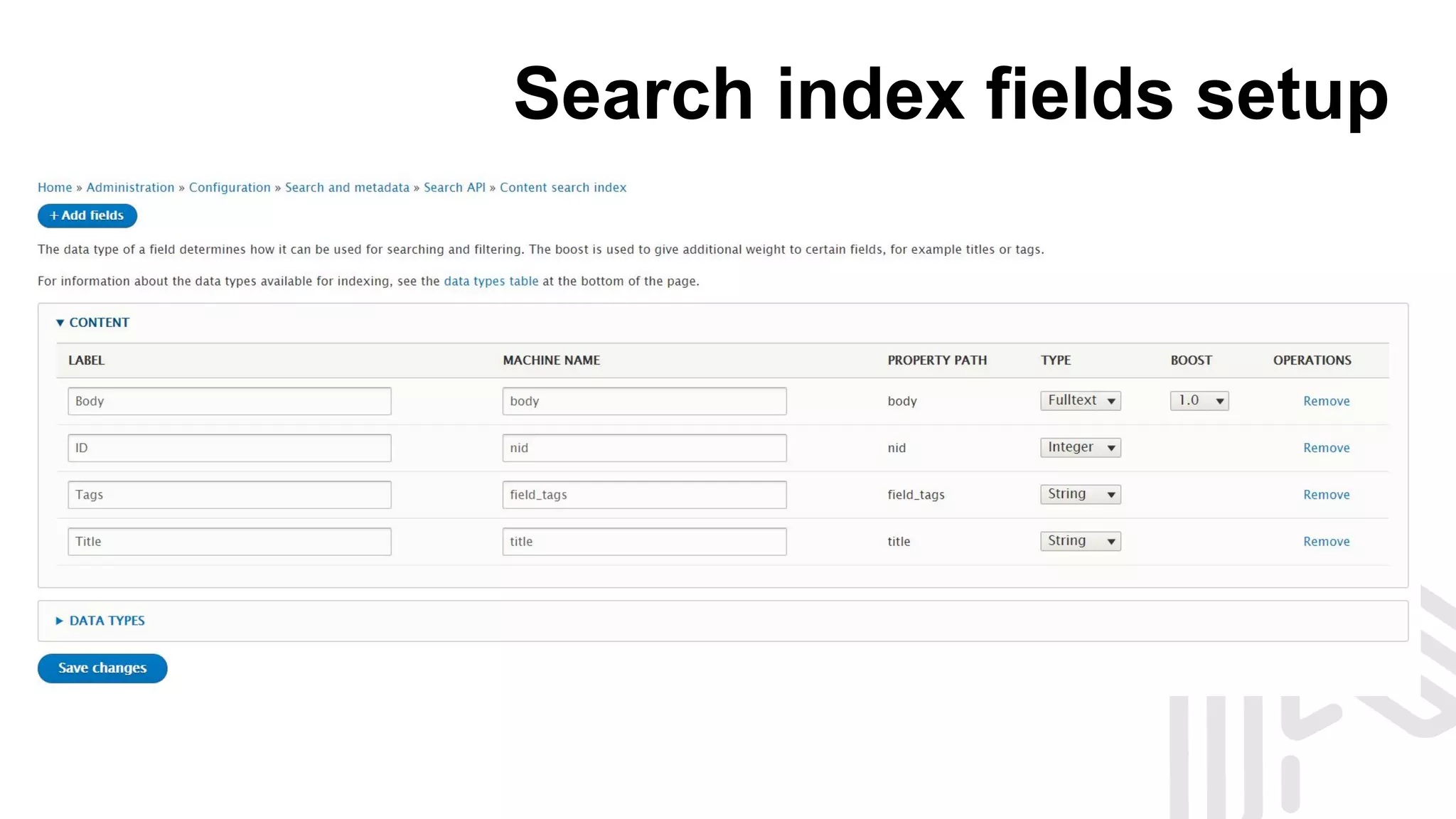
Task: Remove the body field row
Action: [1326, 401]
